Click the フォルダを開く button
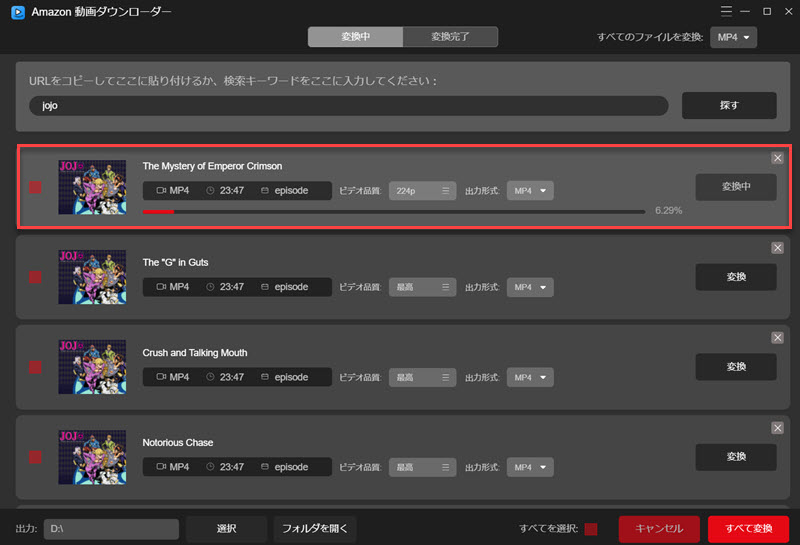The width and height of the screenshot is (800, 545). pos(315,529)
